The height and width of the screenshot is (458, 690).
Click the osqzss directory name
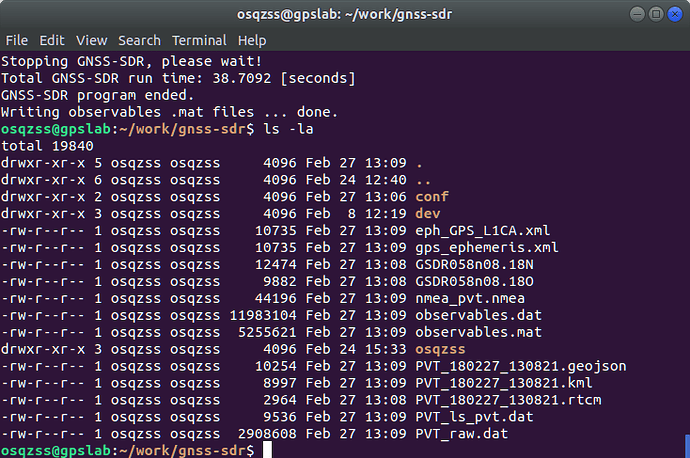[x=440, y=349]
